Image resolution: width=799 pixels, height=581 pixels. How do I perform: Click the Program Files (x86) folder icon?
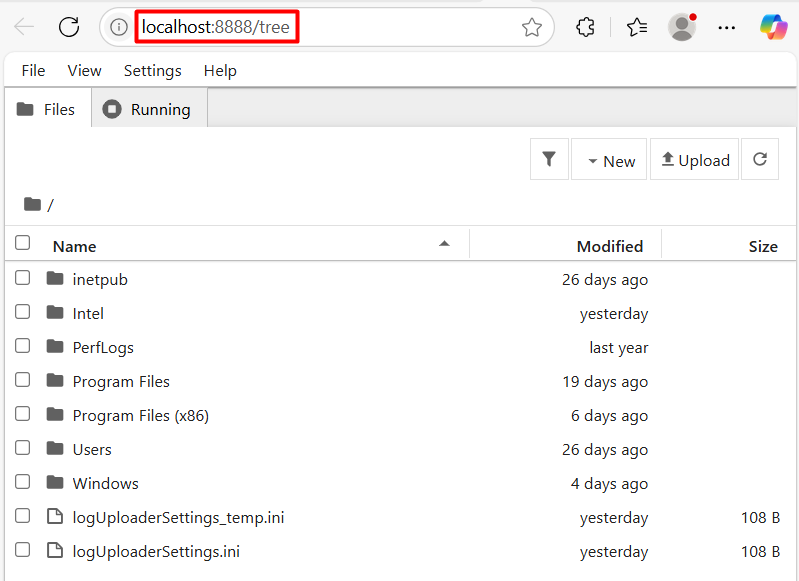point(55,414)
